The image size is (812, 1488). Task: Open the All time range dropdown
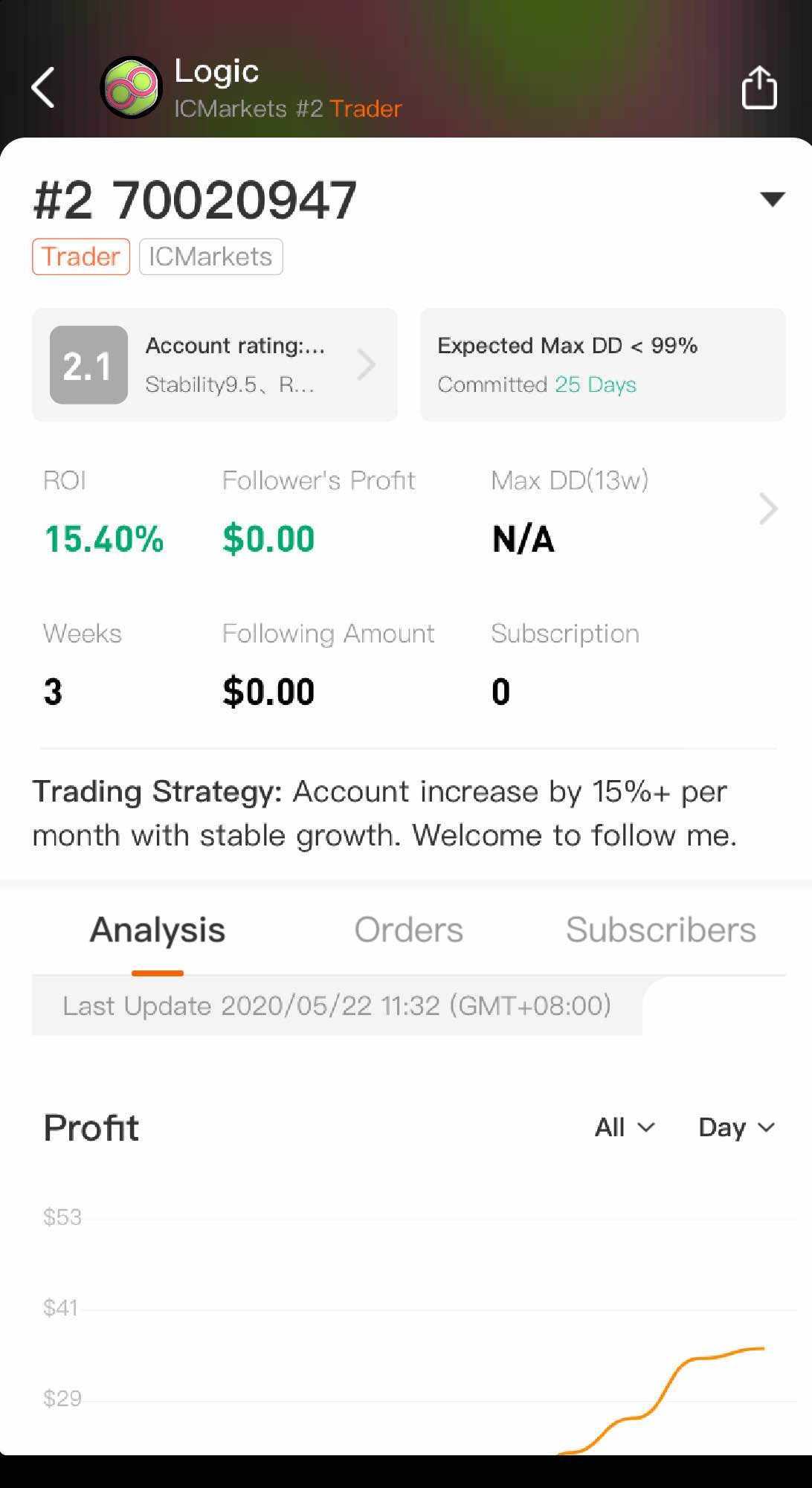click(x=625, y=1127)
